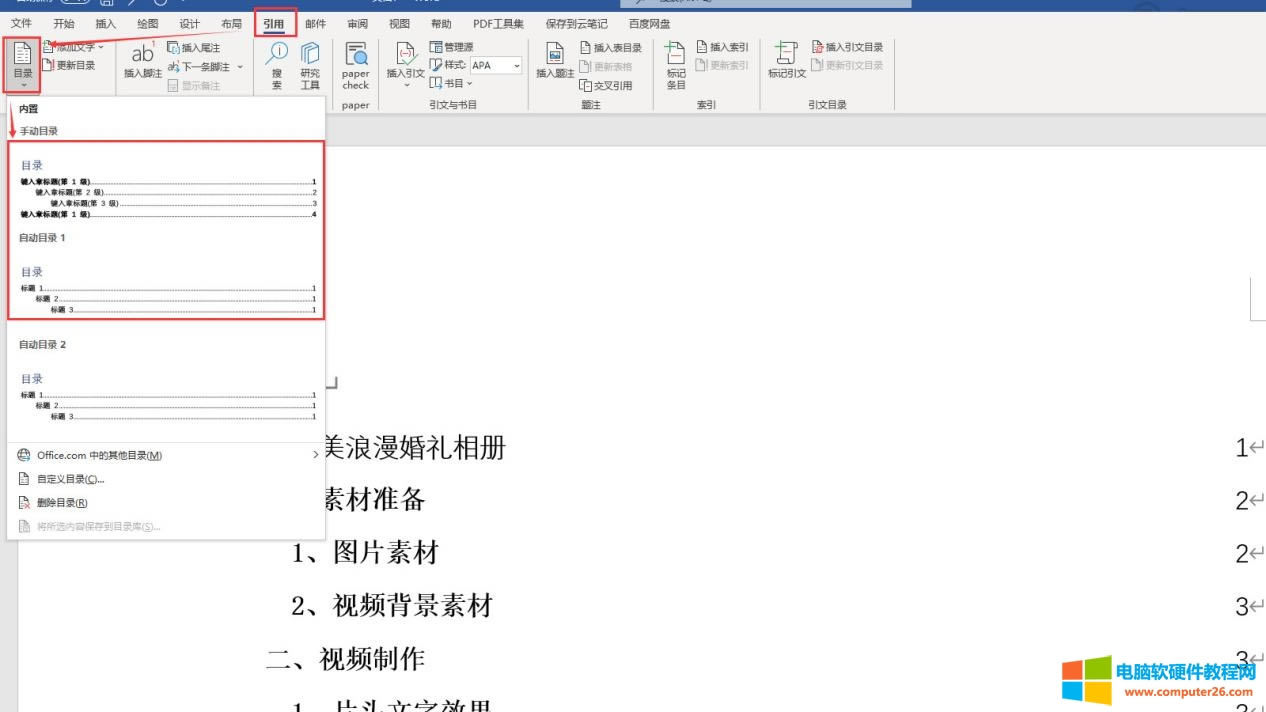This screenshot has height=712, width=1266.
Task: Click the 插入脚注 footnote icon
Action: click(142, 60)
